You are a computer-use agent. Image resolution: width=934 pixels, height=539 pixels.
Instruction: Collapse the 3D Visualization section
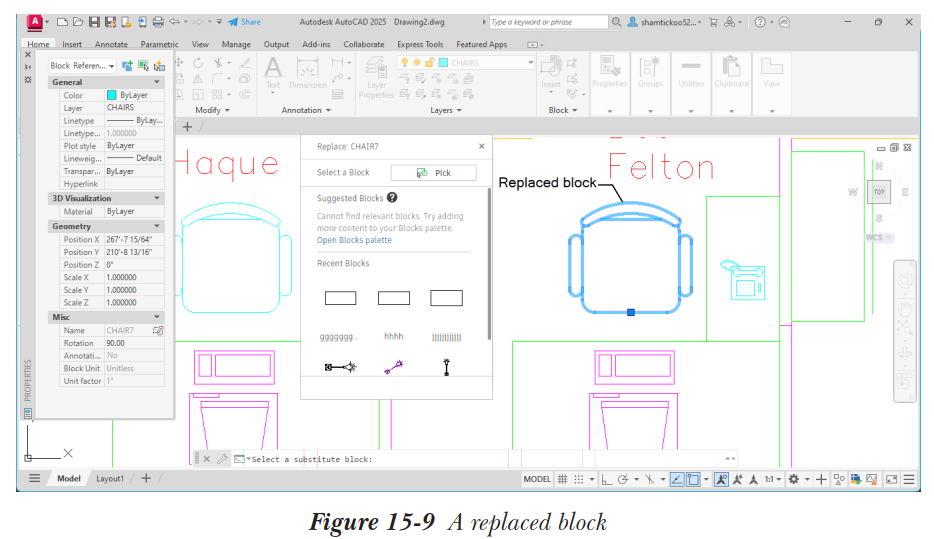click(157, 198)
